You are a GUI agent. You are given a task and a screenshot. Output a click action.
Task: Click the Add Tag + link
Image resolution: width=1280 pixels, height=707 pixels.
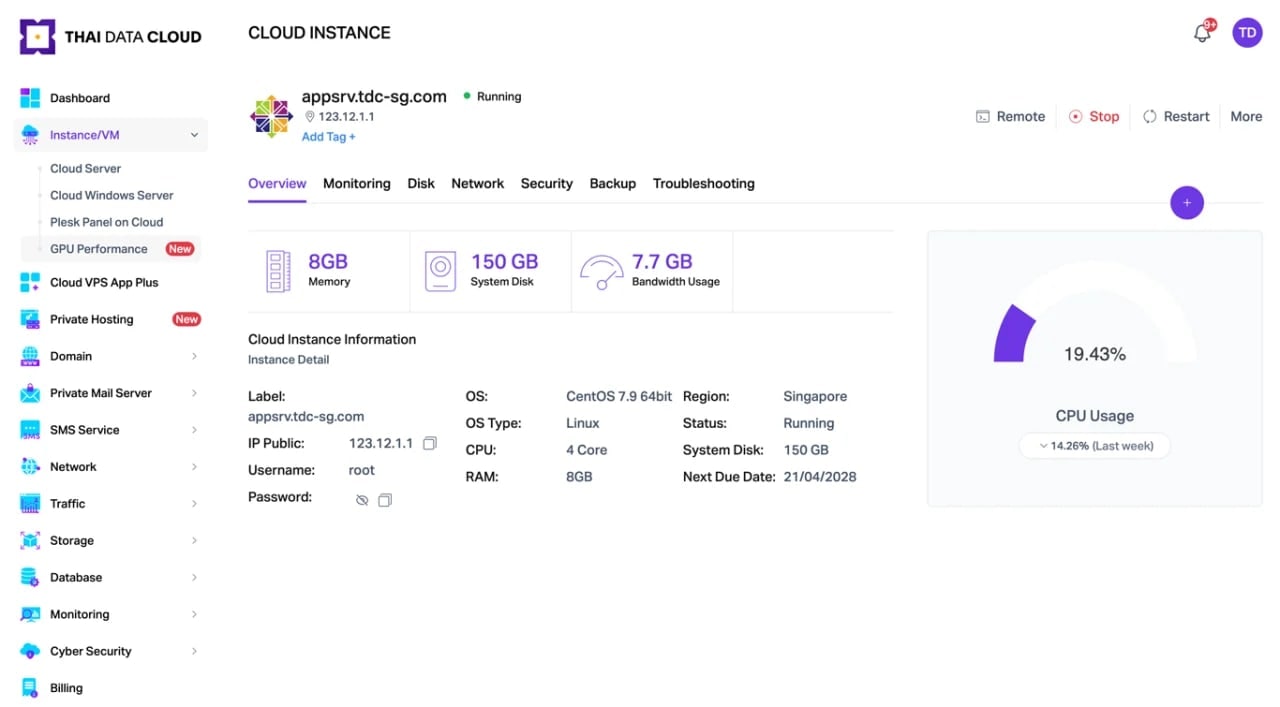click(329, 137)
